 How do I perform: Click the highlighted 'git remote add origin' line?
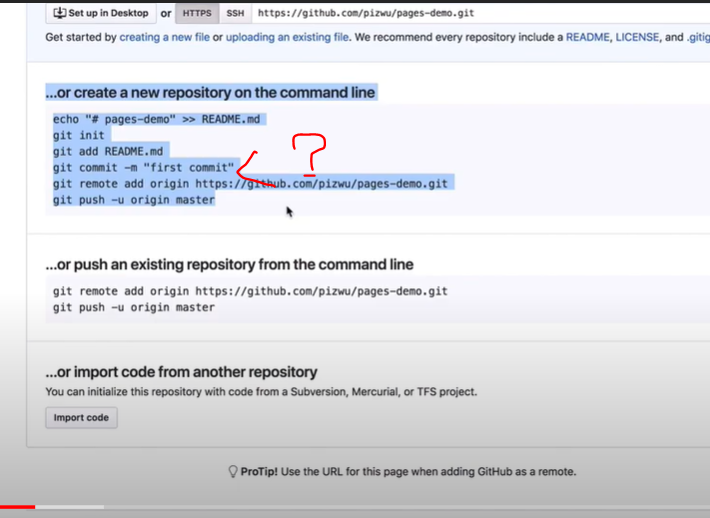(250, 184)
